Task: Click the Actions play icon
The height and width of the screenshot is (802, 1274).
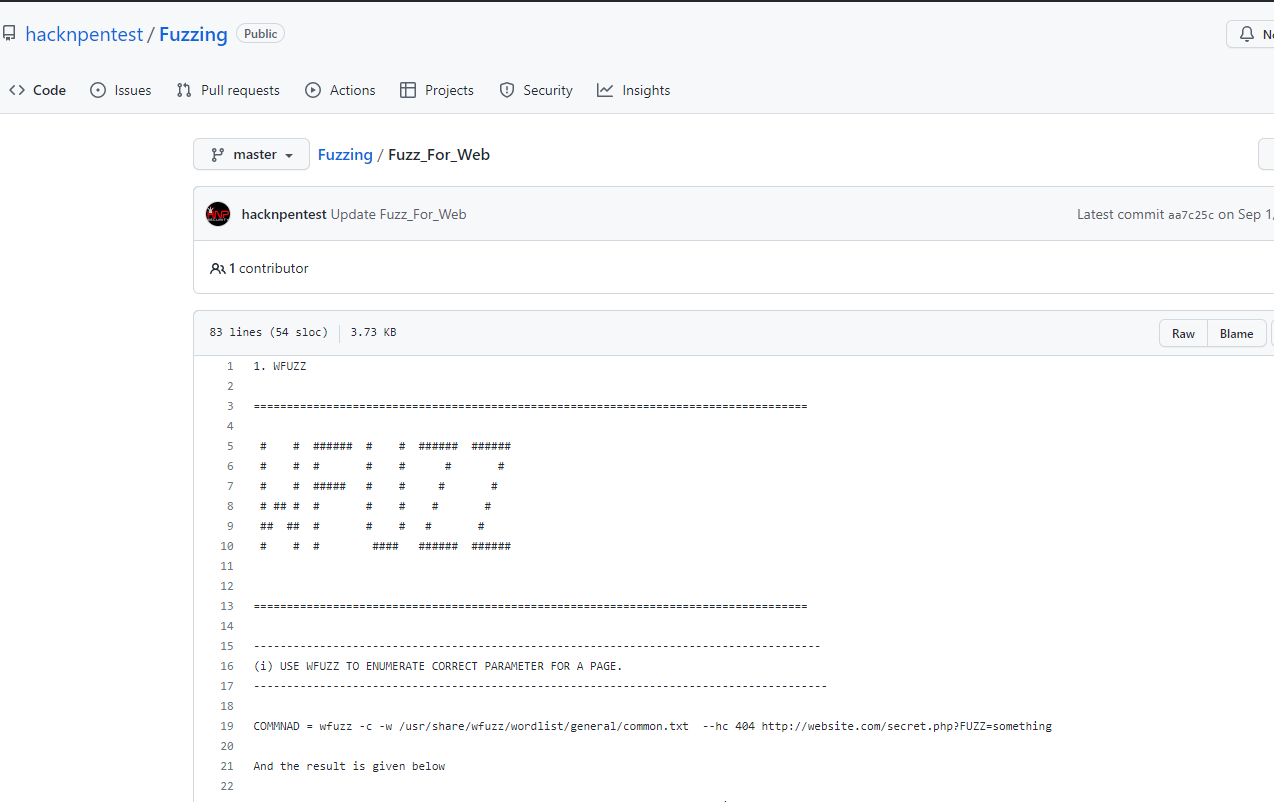Action: (x=313, y=90)
